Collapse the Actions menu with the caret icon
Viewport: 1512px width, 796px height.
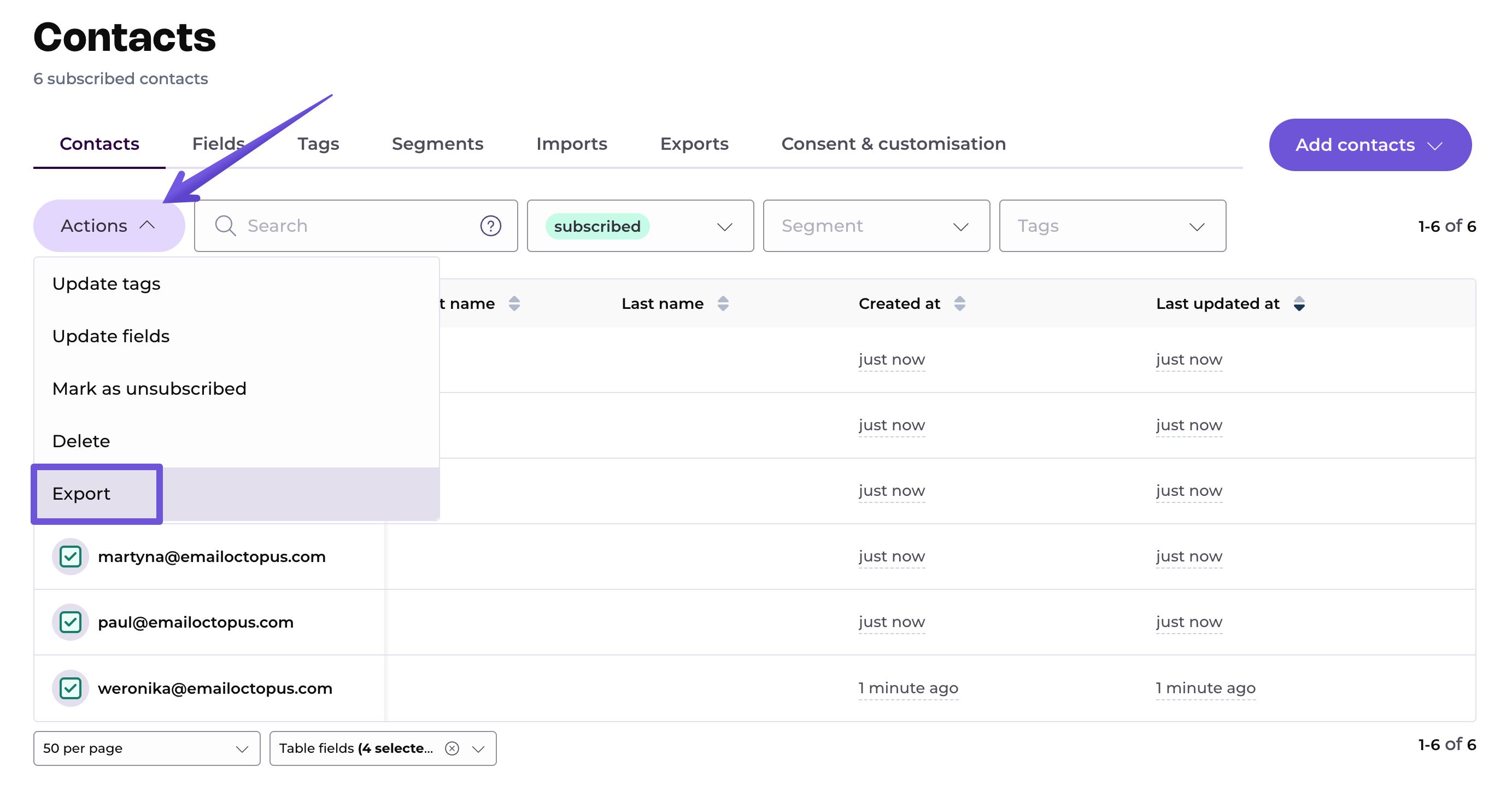[x=148, y=225]
